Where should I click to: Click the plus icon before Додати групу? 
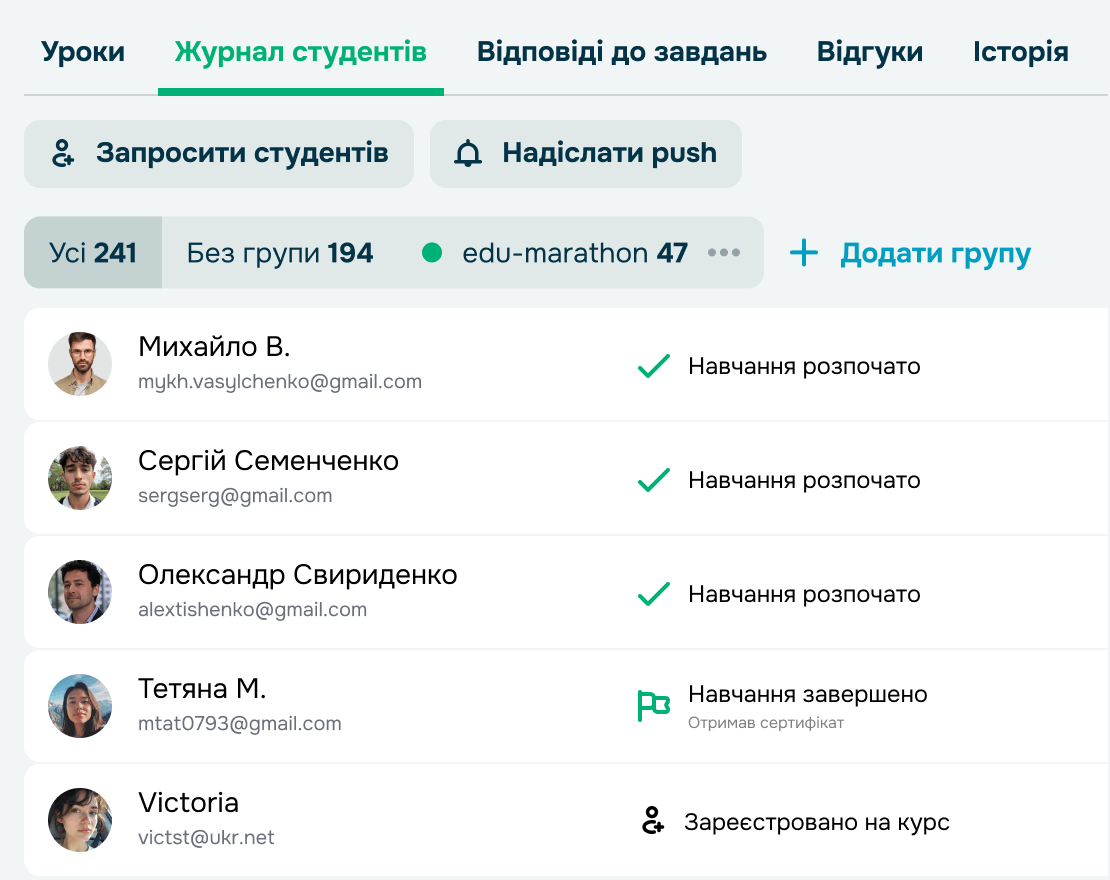pos(803,253)
